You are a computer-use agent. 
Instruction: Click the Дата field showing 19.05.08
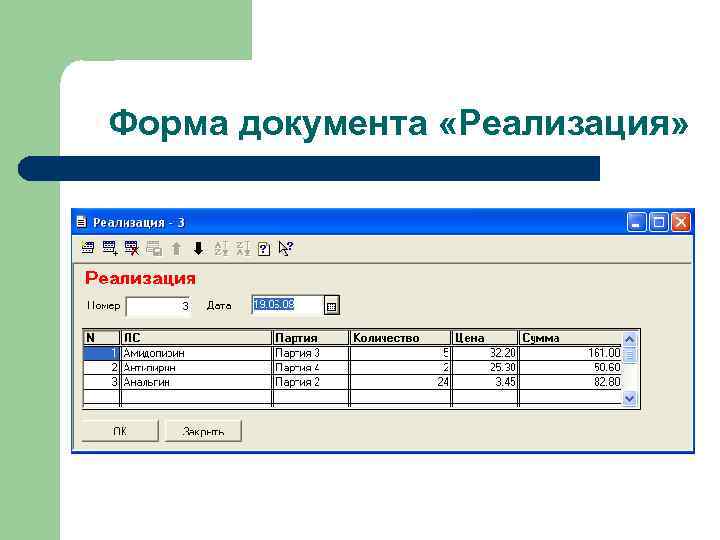[x=287, y=305]
